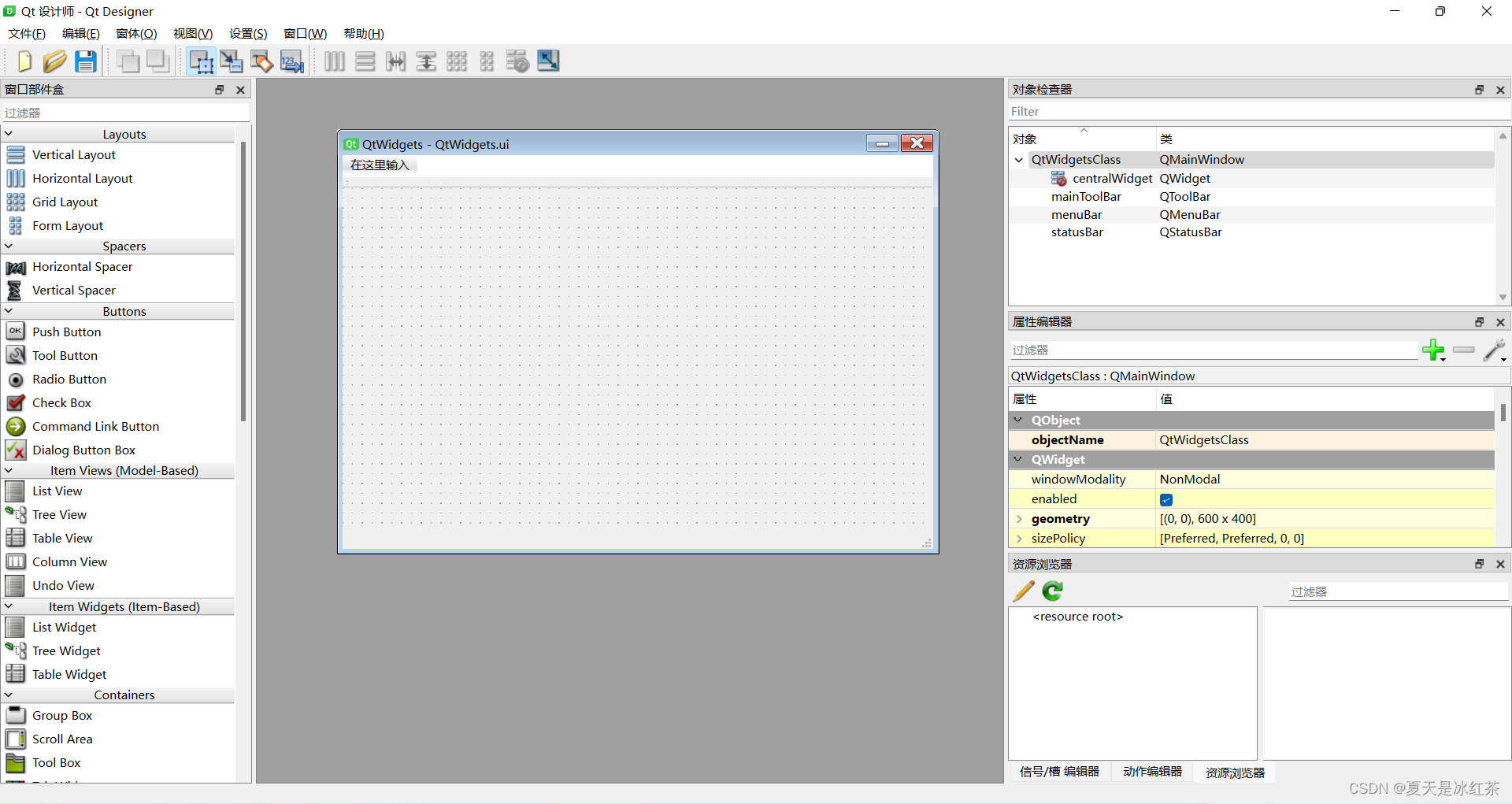Select <resource root> in resource browser

tap(1077, 617)
